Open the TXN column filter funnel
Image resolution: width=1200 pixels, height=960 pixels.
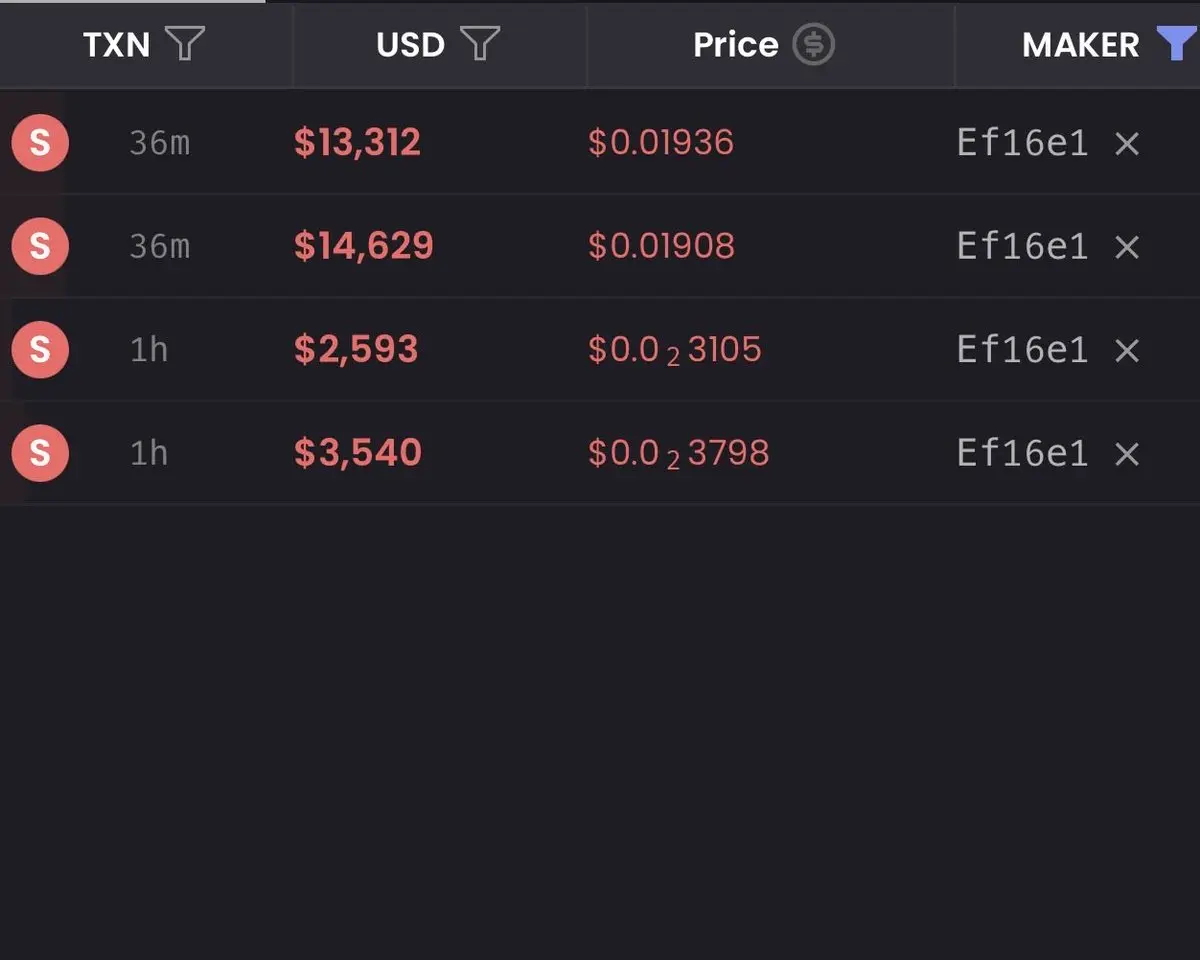pyautogui.click(x=185, y=44)
